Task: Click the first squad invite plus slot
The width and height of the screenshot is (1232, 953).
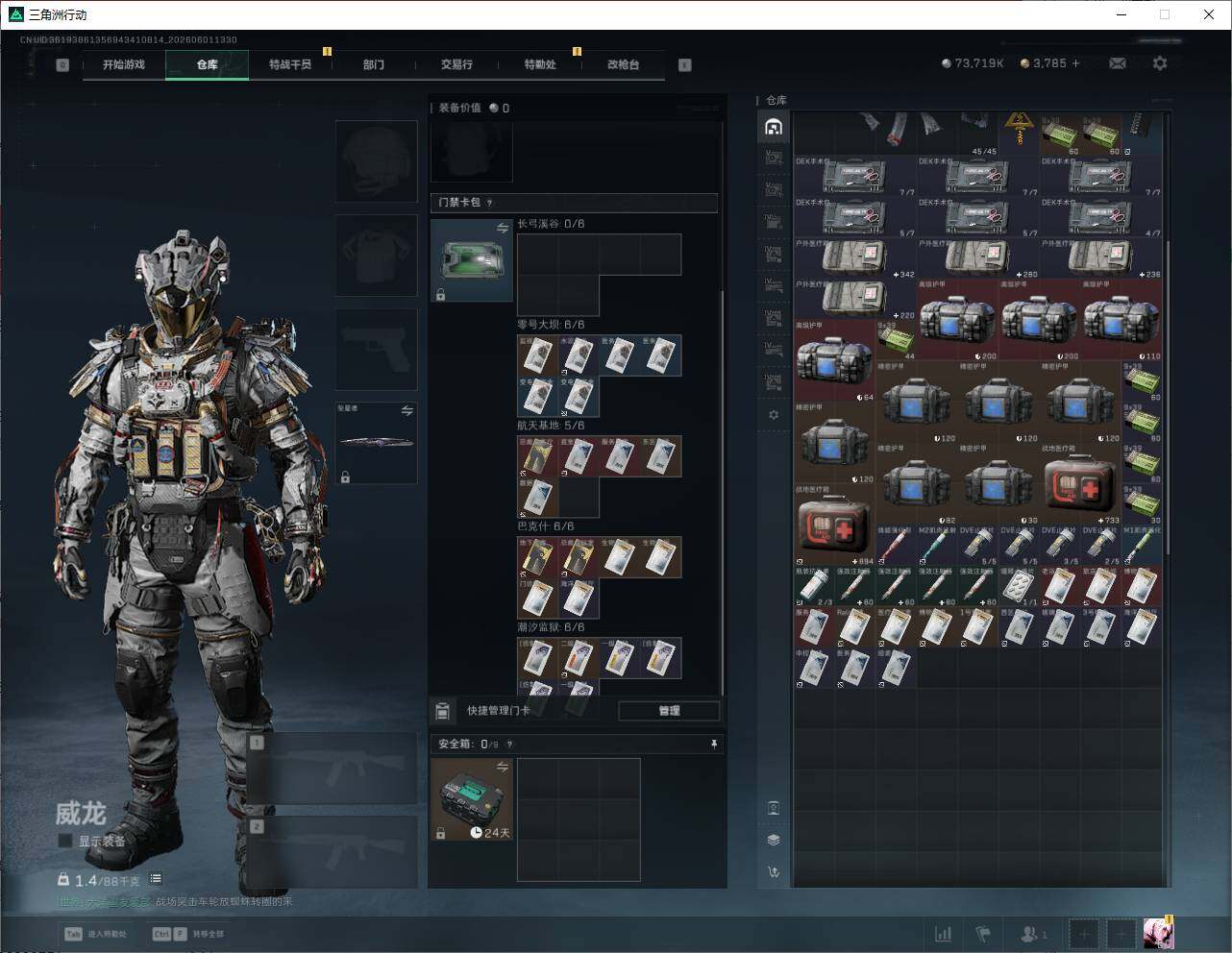Action: tap(1083, 934)
